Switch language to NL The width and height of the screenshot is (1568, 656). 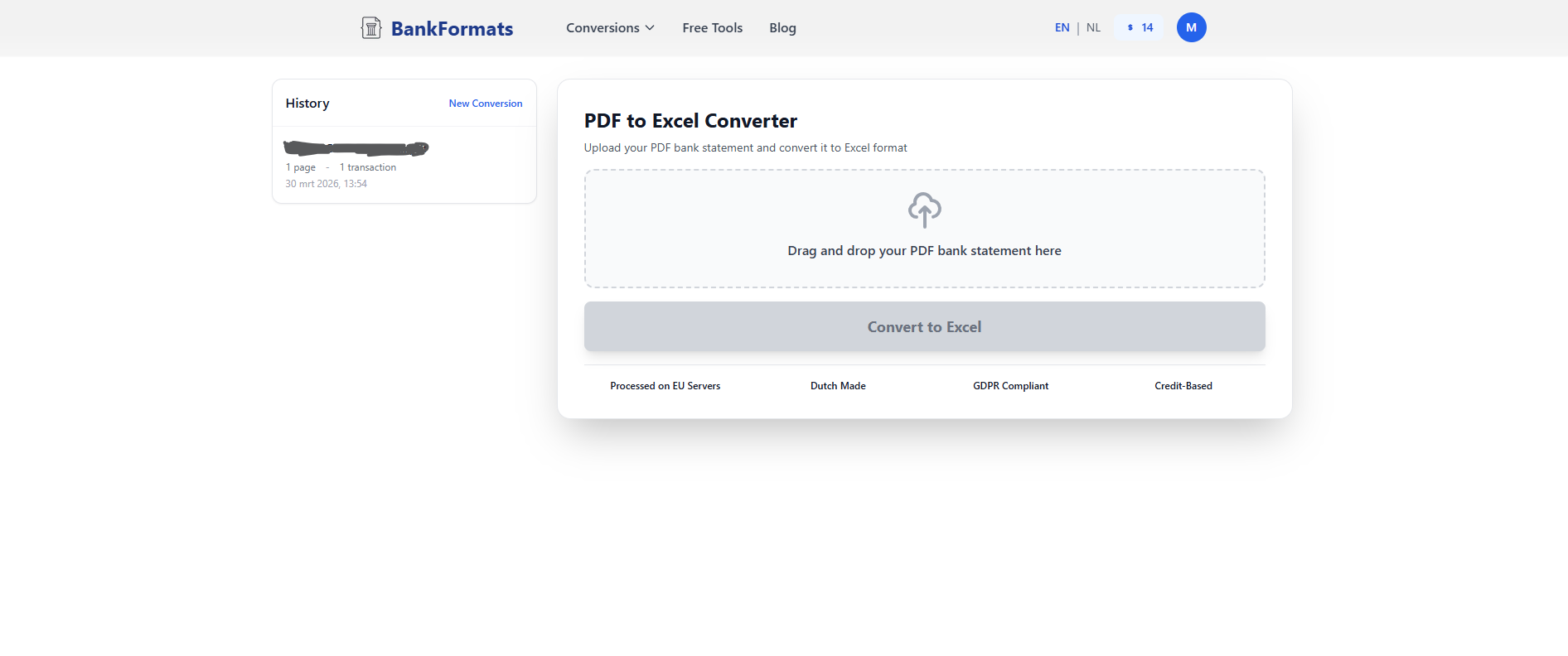point(1093,27)
